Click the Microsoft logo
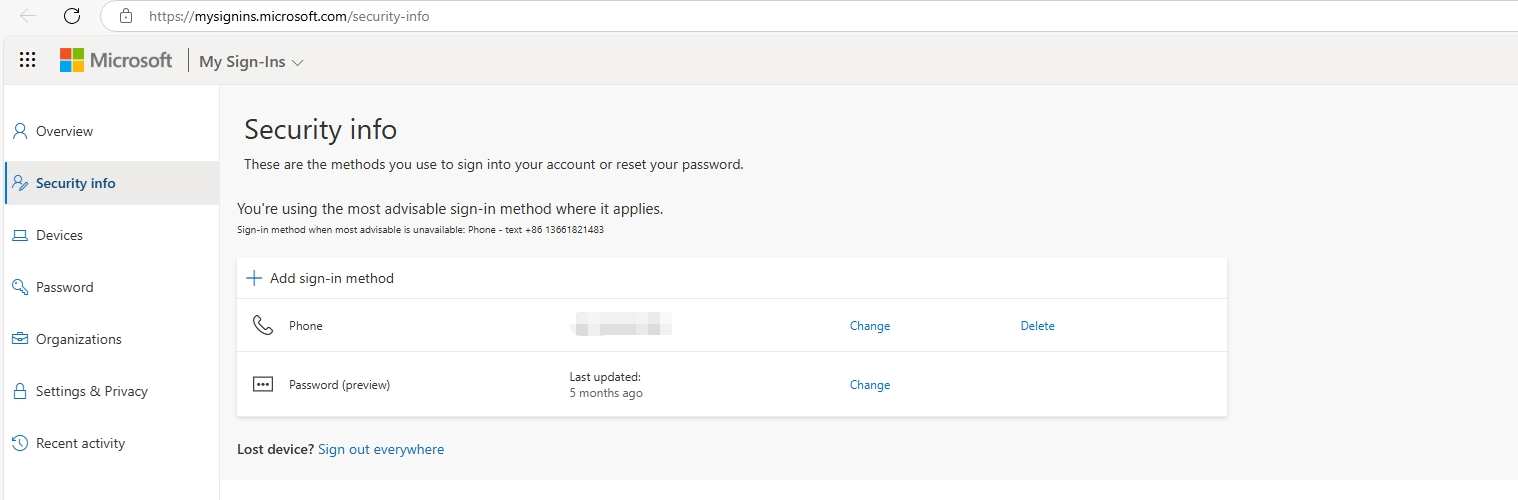Image resolution: width=1518 pixels, height=500 pixels. point(116,60)
